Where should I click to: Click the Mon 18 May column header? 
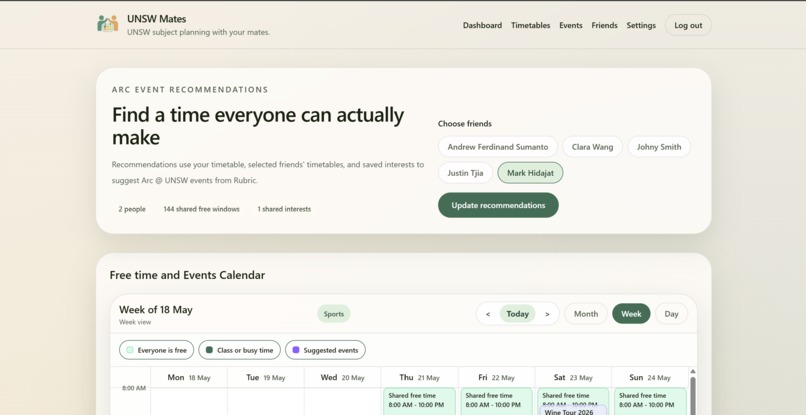point(189,377)
